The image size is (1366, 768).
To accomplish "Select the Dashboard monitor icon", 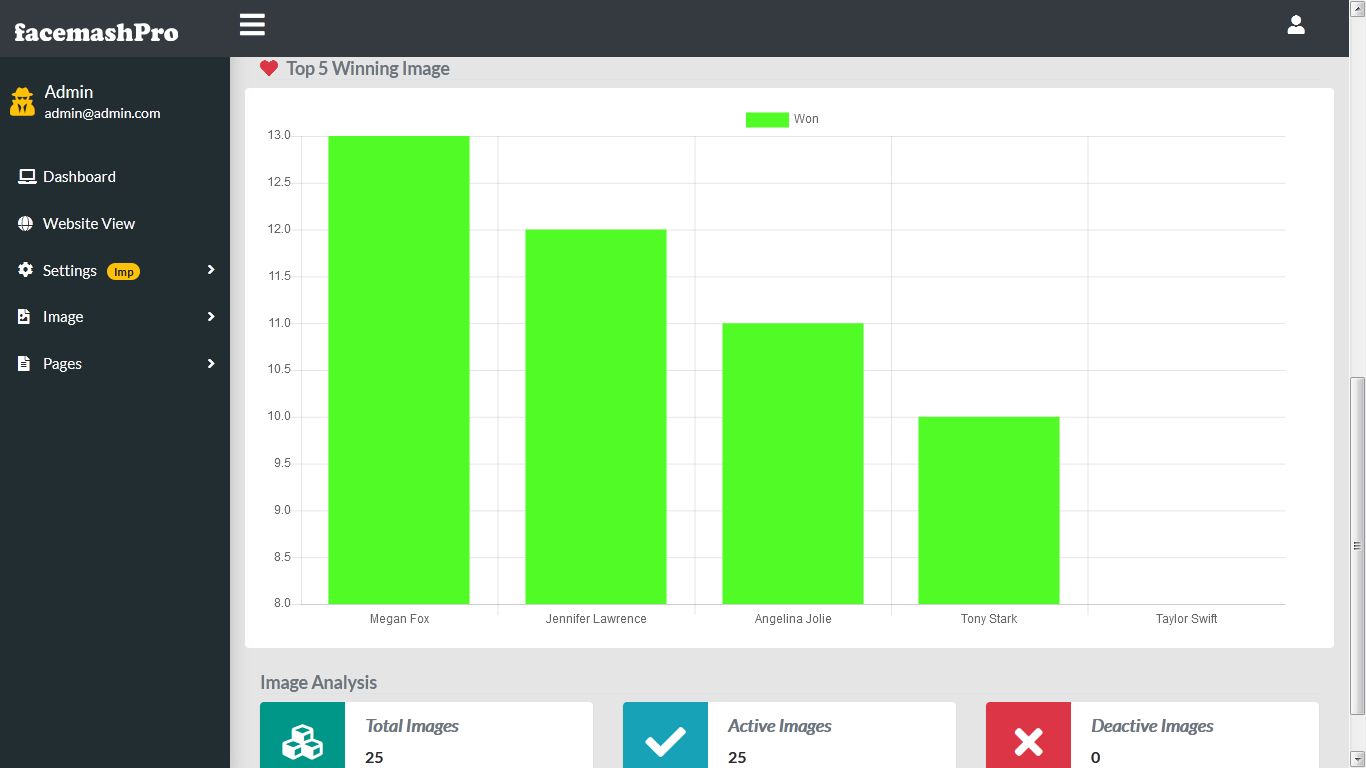I will (x=26, y=176).
